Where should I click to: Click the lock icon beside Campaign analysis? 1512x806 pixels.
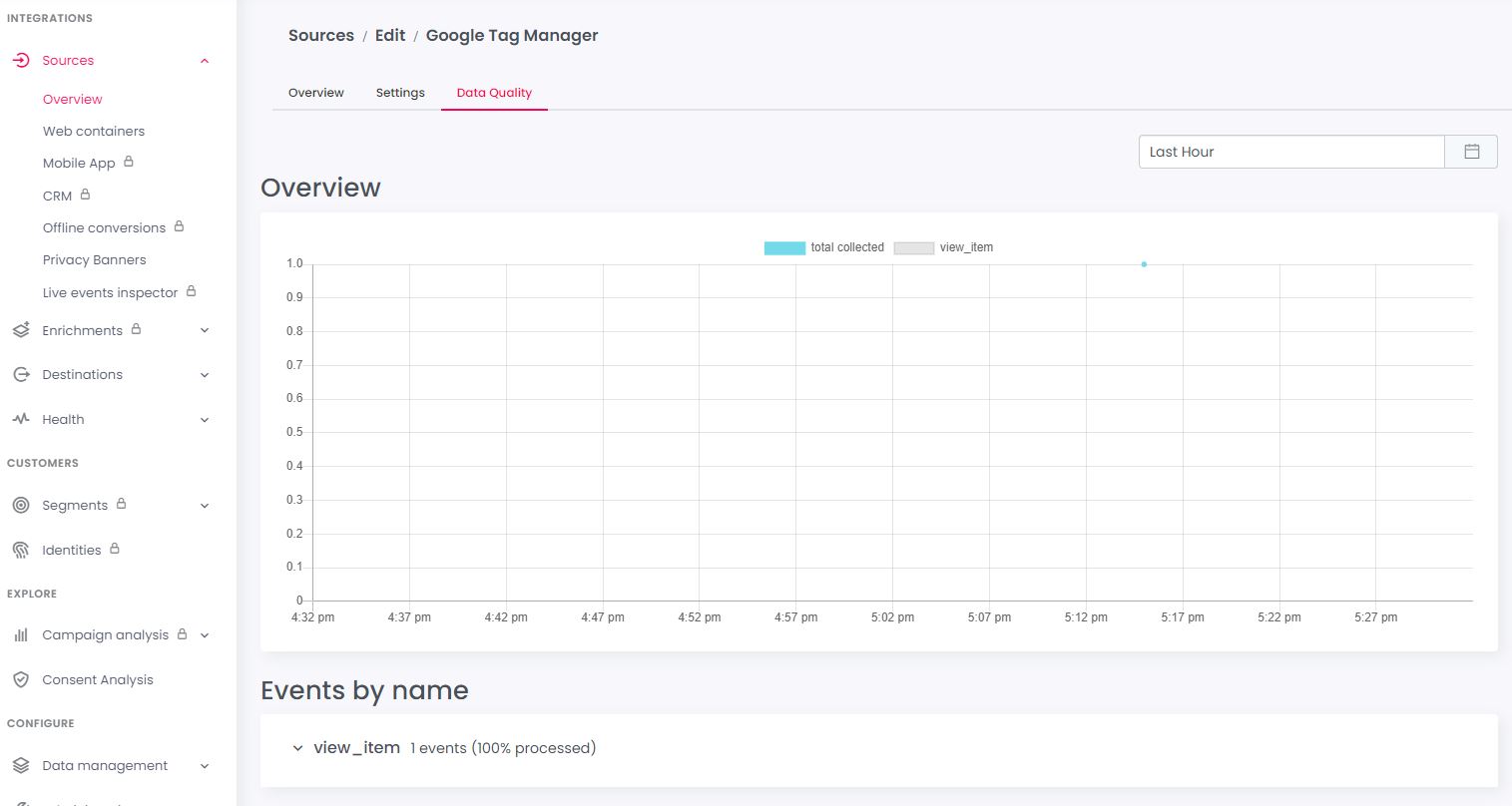(182, 633)
